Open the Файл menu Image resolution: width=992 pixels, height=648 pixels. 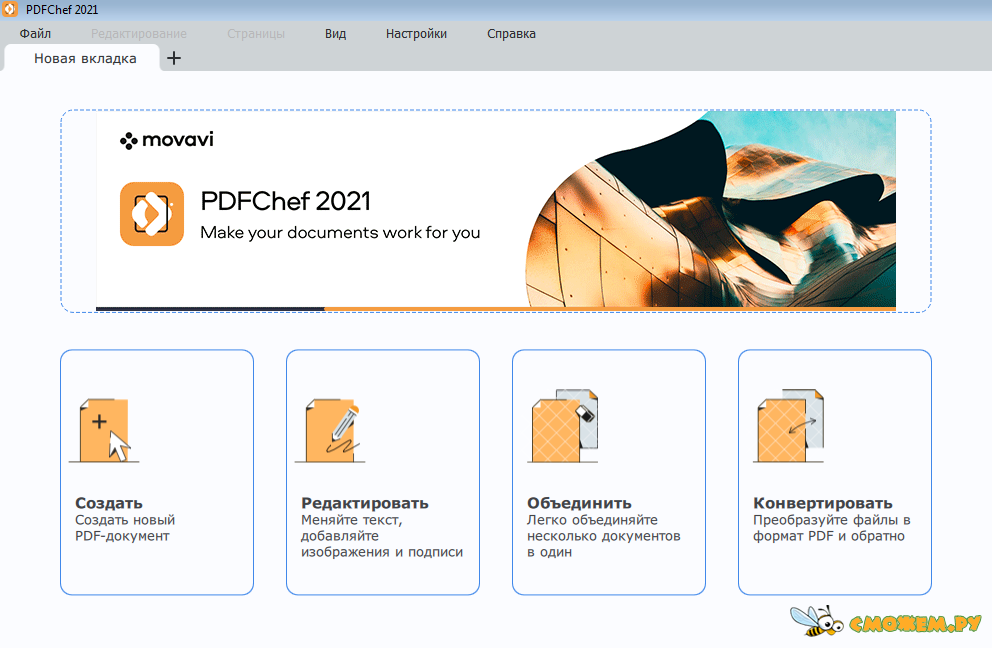click(x=35, y=34)
